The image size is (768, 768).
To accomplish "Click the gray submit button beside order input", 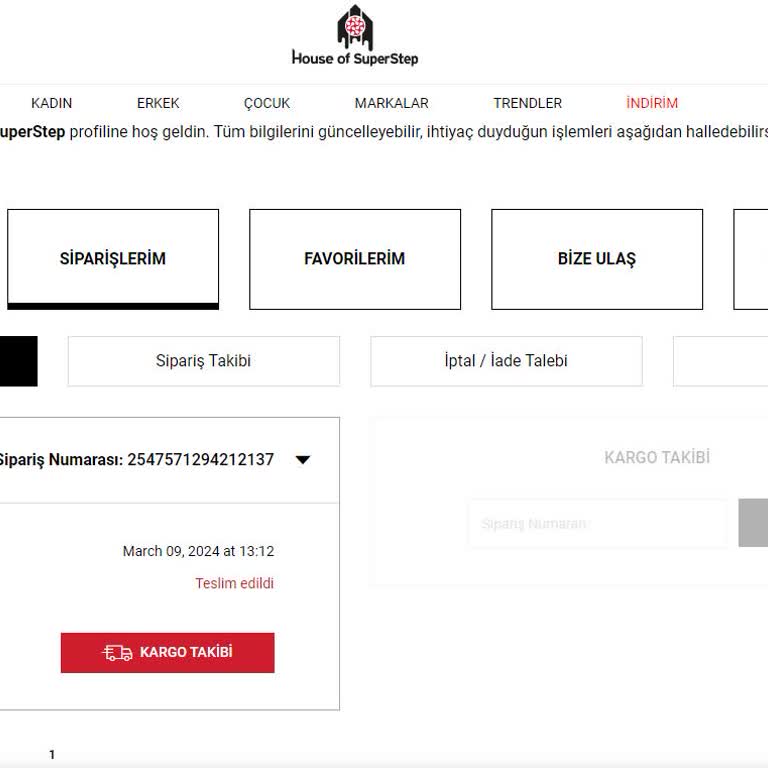I will (753, 523).
